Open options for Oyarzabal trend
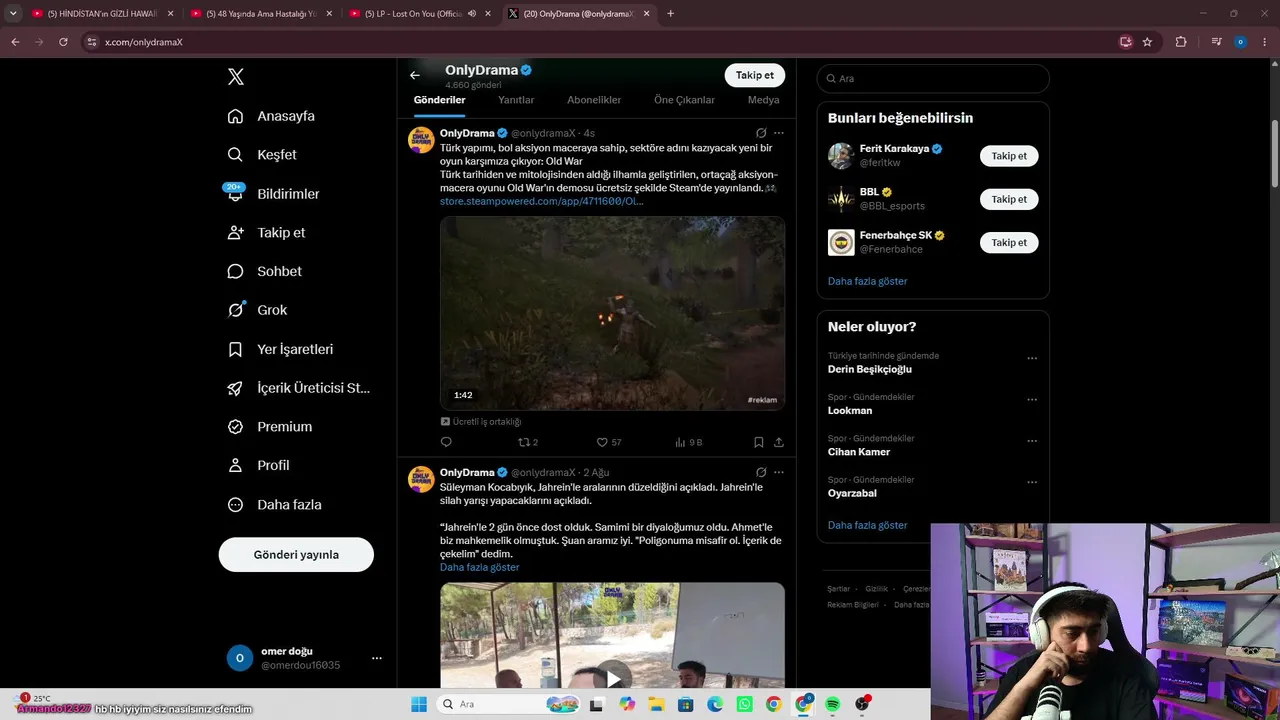1280x720 pixels. pos(1032,482)
